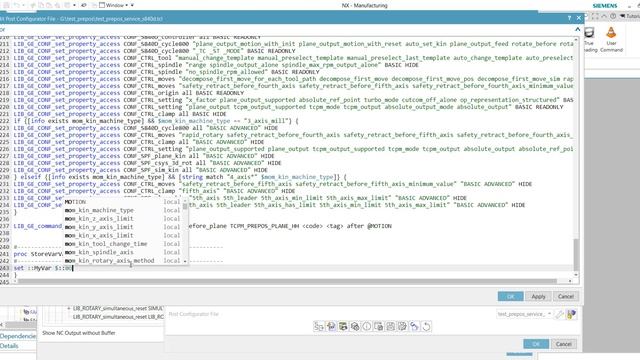Click the full-screen icon near SIEMENS logo

pos(595,16)
